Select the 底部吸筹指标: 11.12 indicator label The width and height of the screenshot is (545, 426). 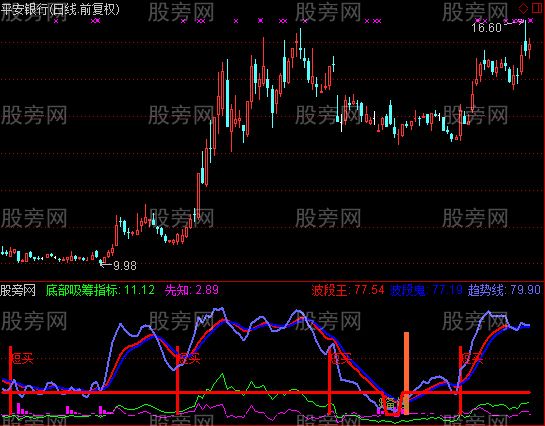tap(100, 290)
